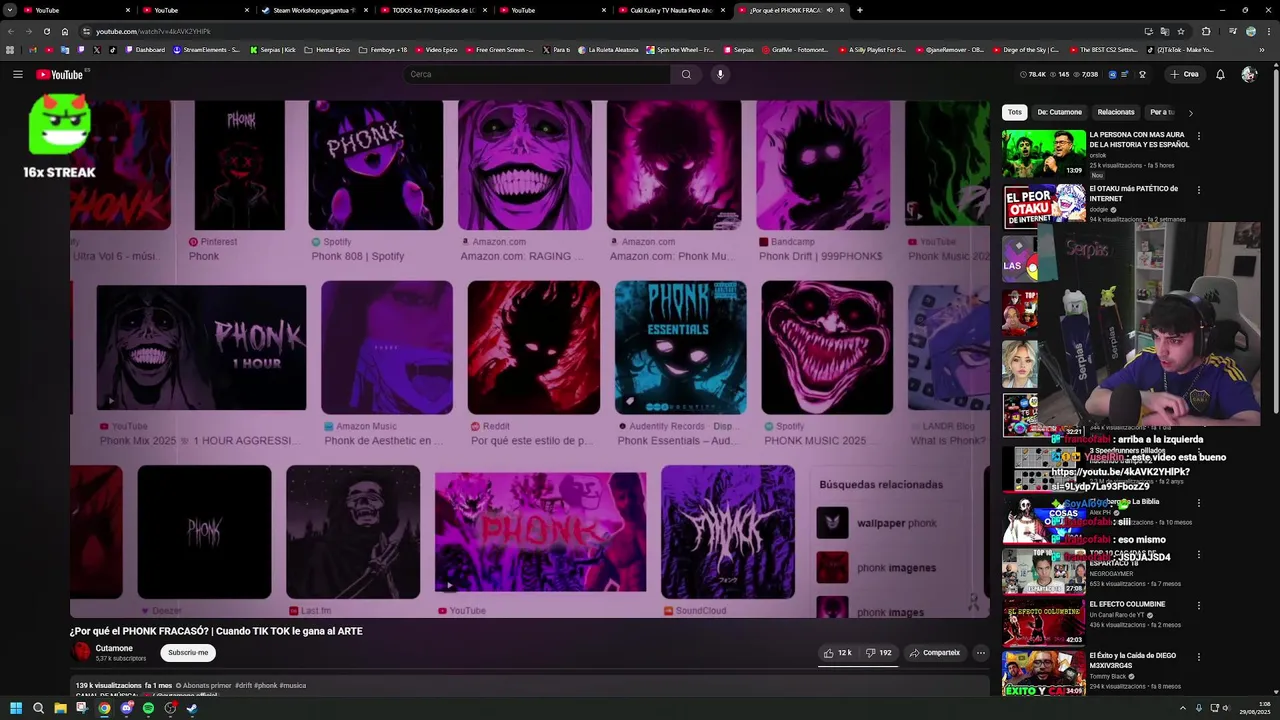Screen dimensions: 1280x720
Task: Open options for EL EFECTO COLUMBINE video
Action: (x=1198, y=606)
